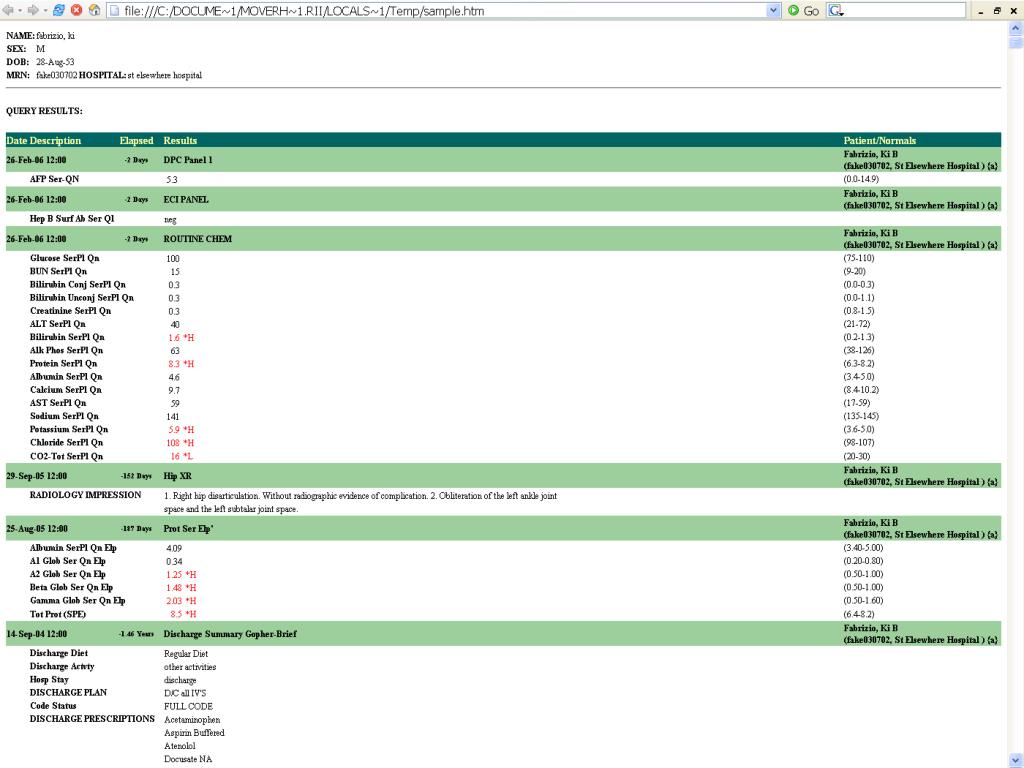Viewport: 1024px width, 768px height.
Task: Click the 'Patient/Normals' column header
Action: click(x=880, y=140)
